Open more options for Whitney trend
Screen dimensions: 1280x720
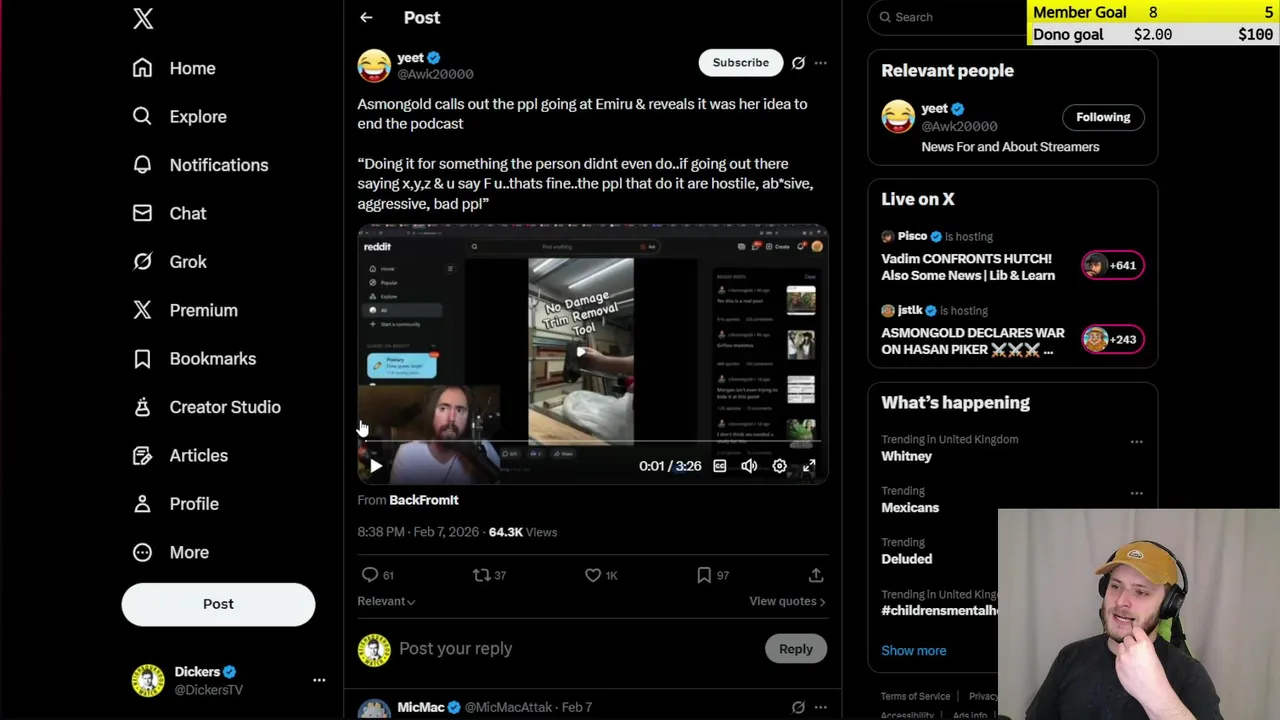[x=1136, y=441]
